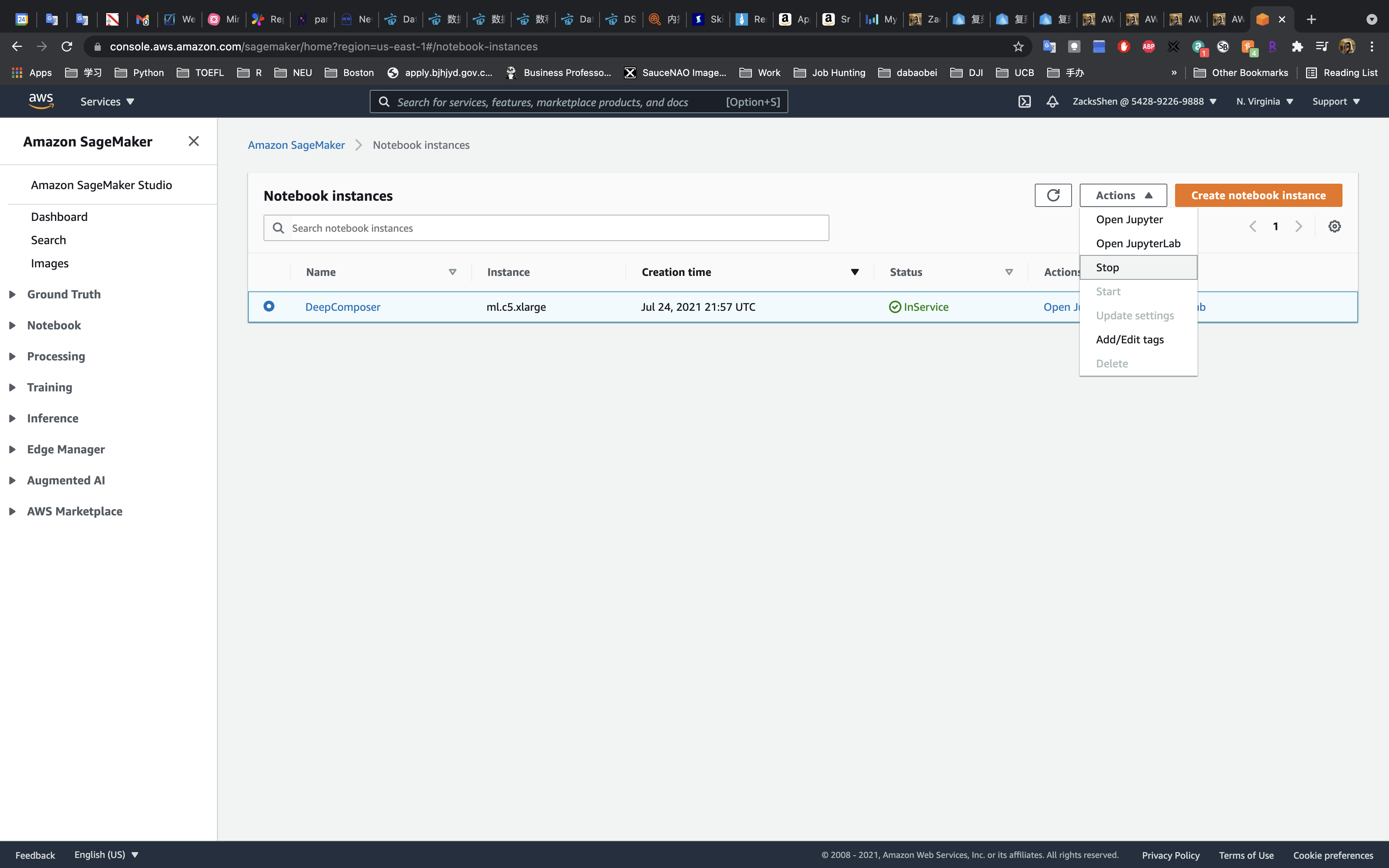
Task: Click the notifications bell icon
Action: click(1052, 102)
